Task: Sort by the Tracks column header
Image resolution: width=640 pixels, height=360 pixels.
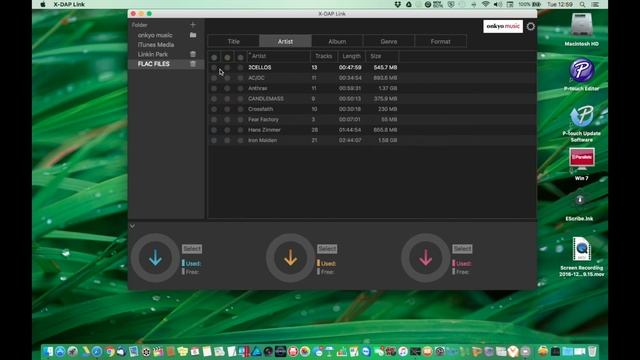Action: [x=324, y=56]
